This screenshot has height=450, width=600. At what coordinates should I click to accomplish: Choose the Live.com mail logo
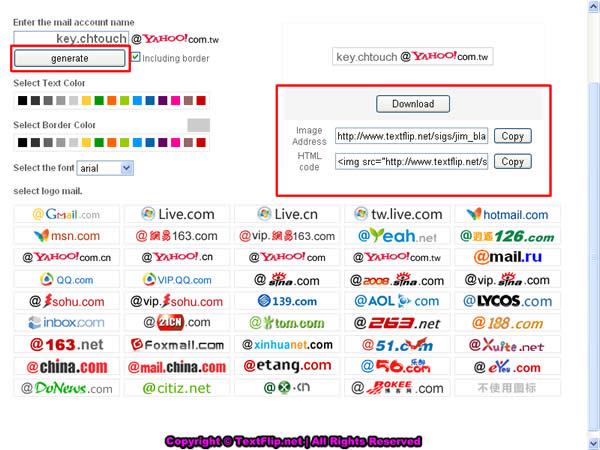[177, 214]
